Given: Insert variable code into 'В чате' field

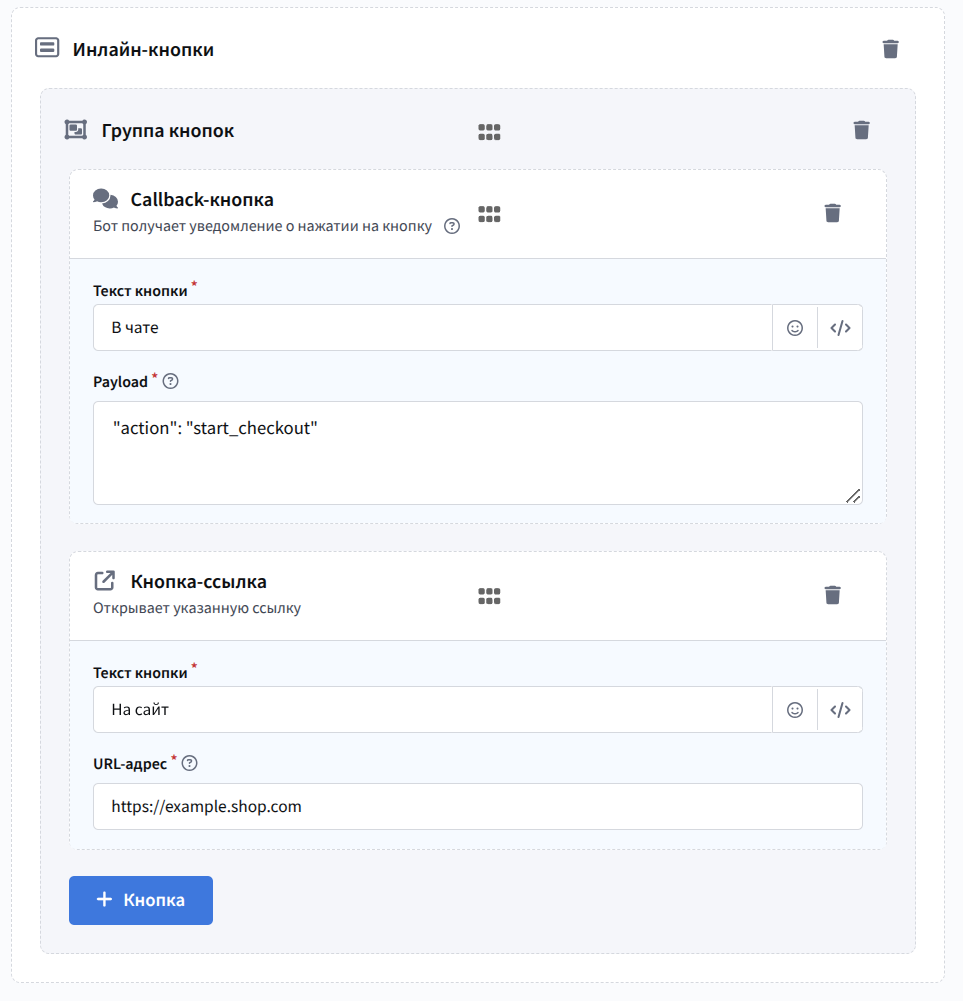Looking at the screenshot, I should (x=840, y=328).
